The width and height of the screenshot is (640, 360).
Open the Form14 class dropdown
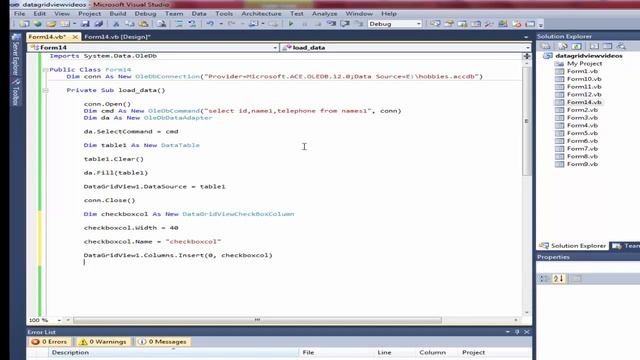point(275,48)
